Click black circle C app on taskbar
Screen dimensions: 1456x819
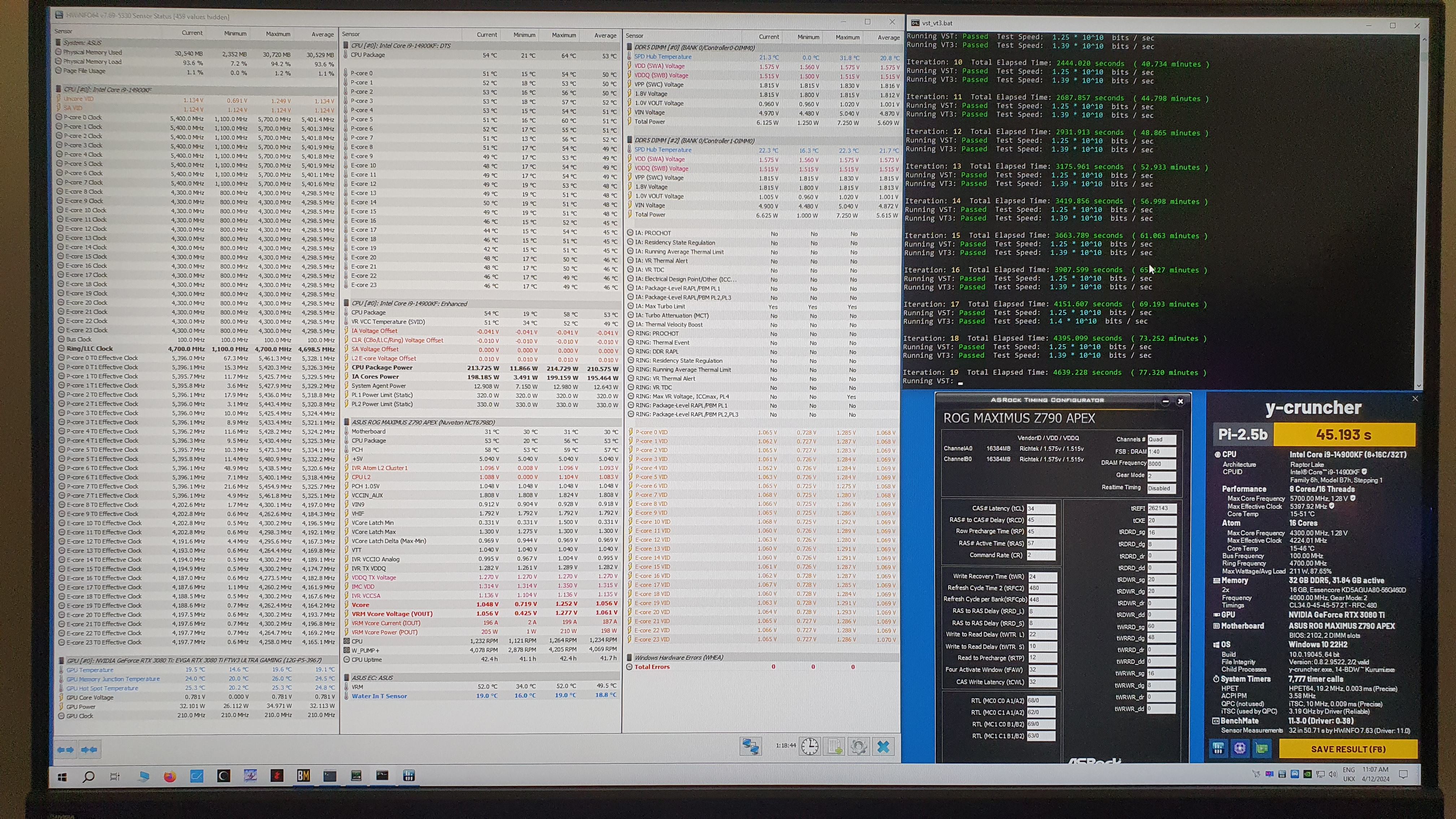click(223, 776)
